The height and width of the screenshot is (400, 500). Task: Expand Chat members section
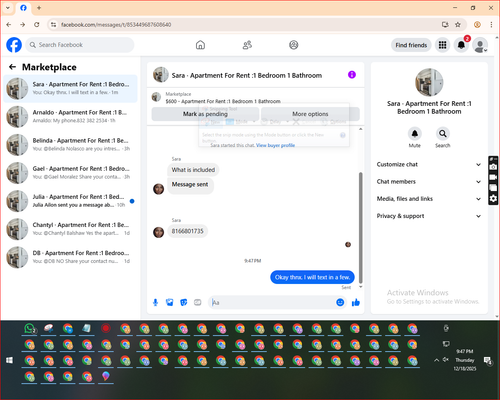(429, 182)
